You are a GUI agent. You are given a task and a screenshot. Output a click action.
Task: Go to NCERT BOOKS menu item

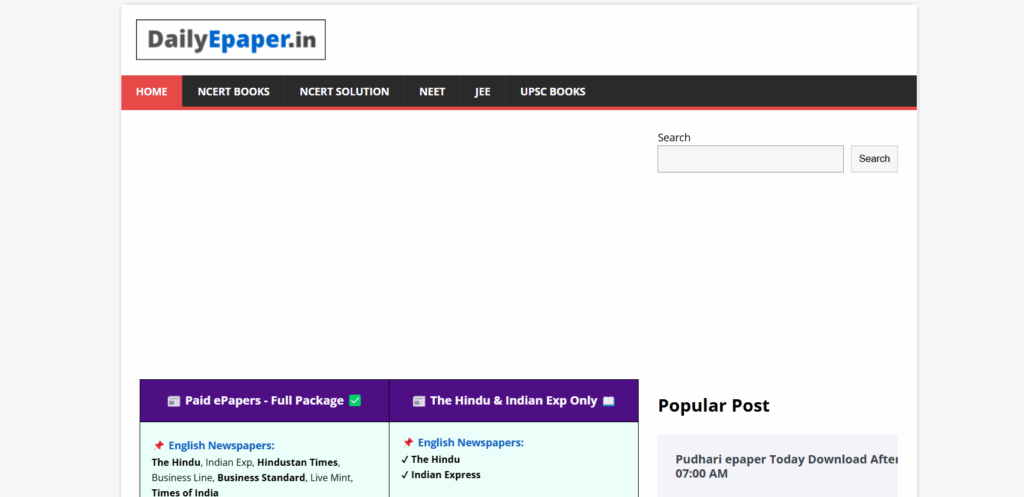tap(233, 92)
